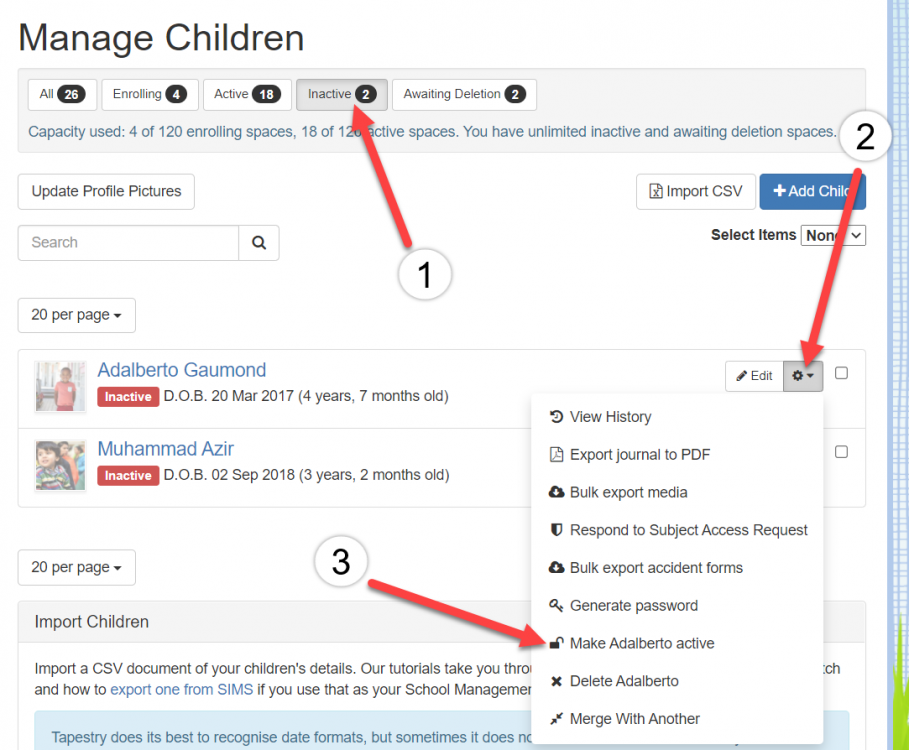Click the Update Profile Pictures button
The width and height of the screenshot is (909, 750).
click(106, 191)
